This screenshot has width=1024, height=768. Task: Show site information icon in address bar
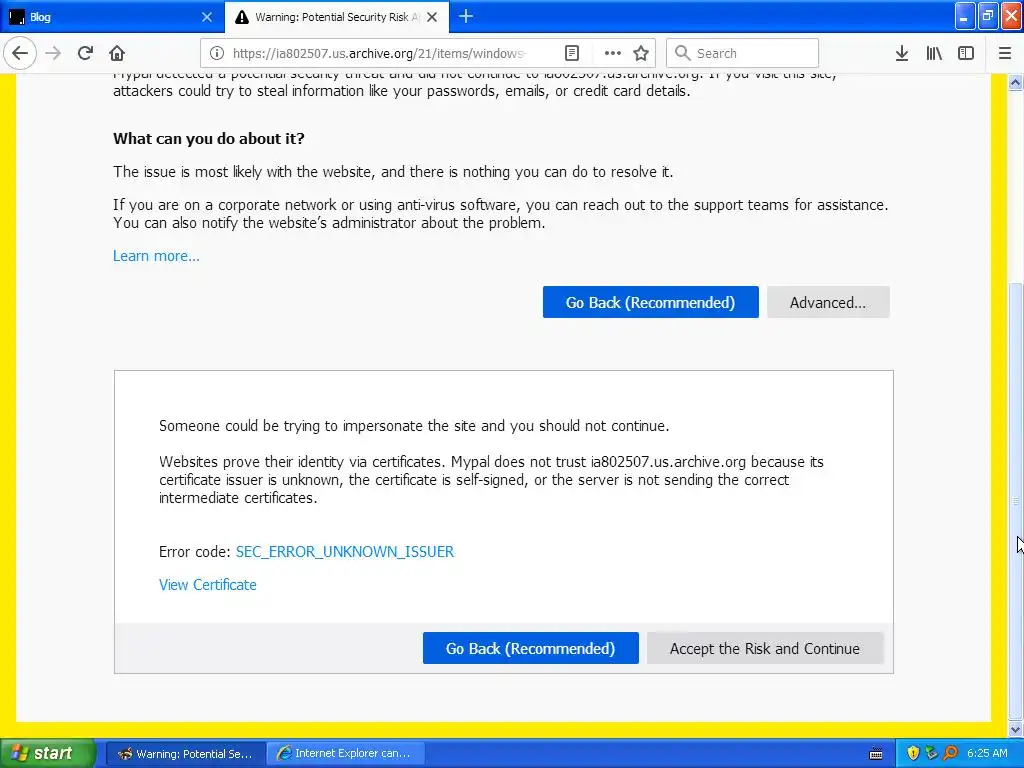click(217, 53)
